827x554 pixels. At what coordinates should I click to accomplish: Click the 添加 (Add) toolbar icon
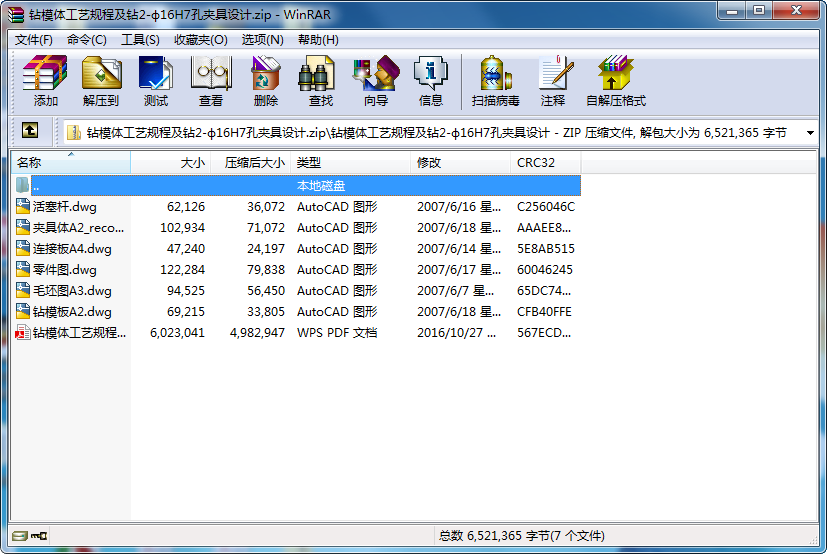pos(45,81)
